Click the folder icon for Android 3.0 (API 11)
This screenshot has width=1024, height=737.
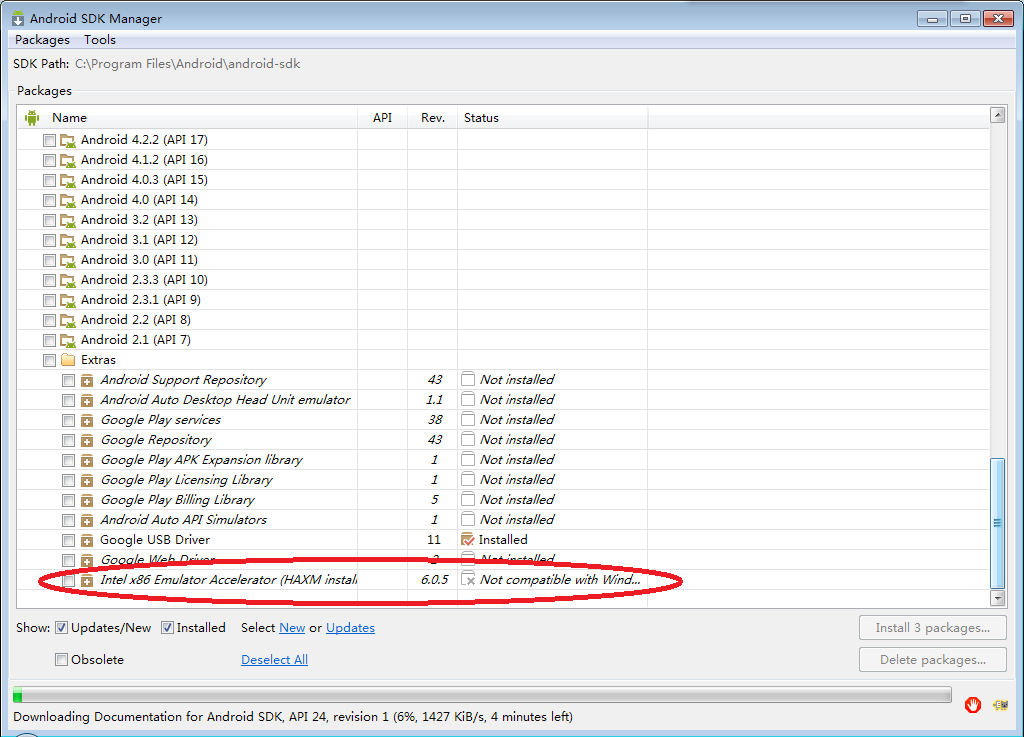68,260
